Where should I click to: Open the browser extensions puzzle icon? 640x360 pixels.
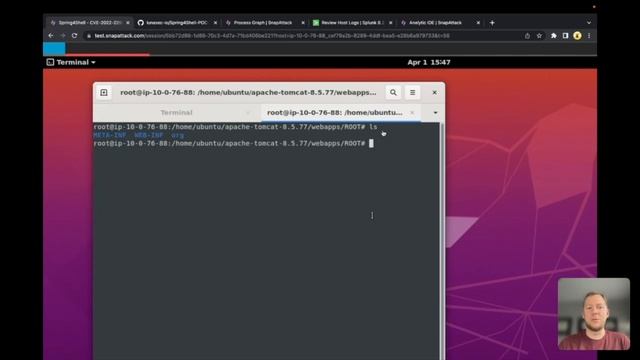click(x=553, y=36)
